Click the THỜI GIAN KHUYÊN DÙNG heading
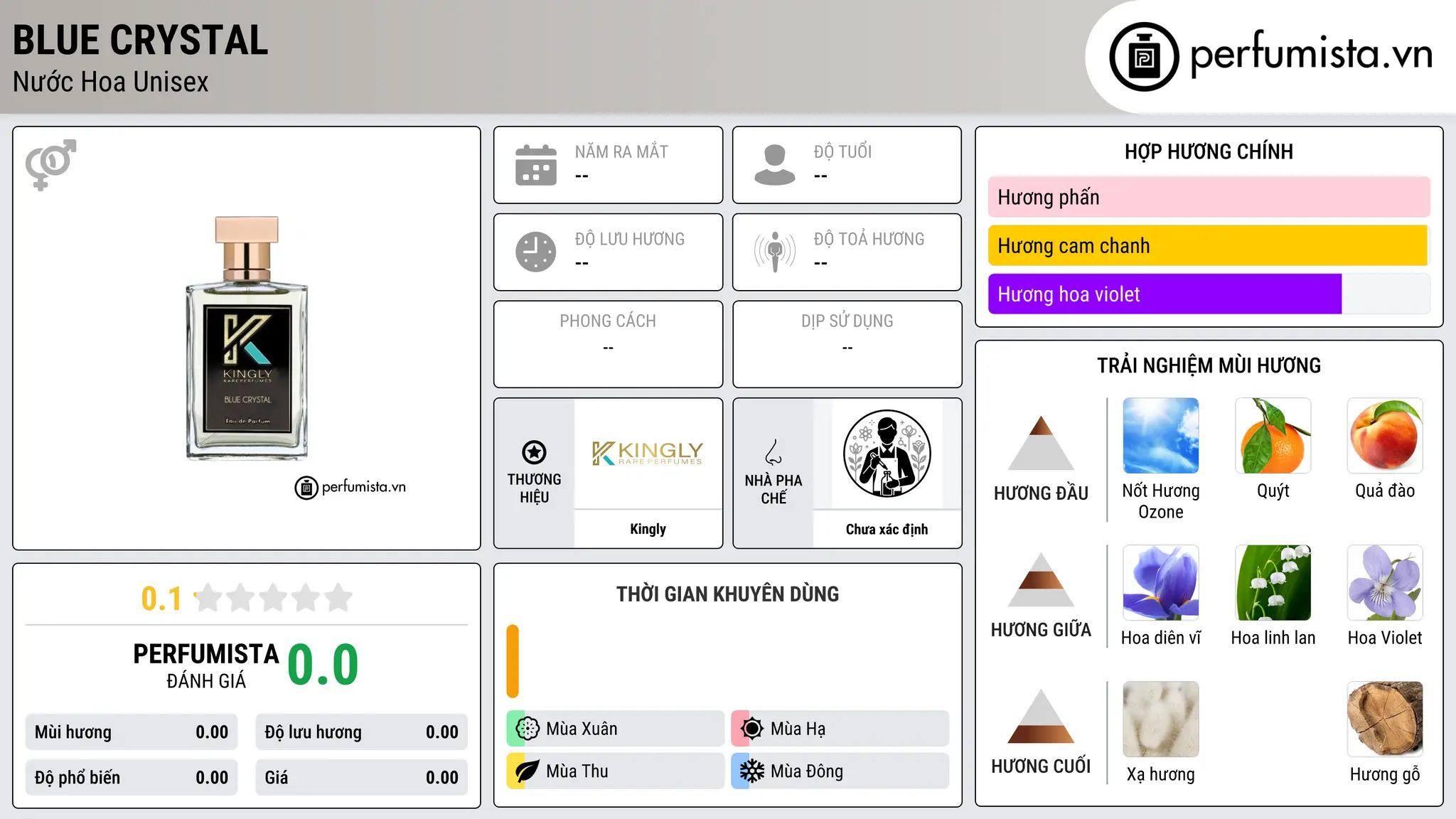This screenshot has width=1456, height=819. click(727, 594)
